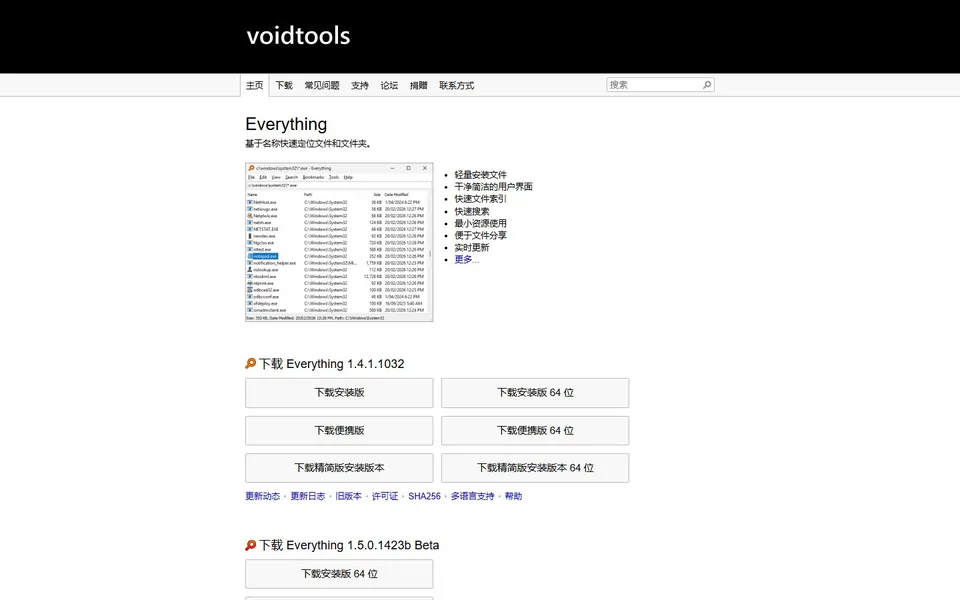
Task: Click the 快速文件索引 feature text
Action: [481, 199]
